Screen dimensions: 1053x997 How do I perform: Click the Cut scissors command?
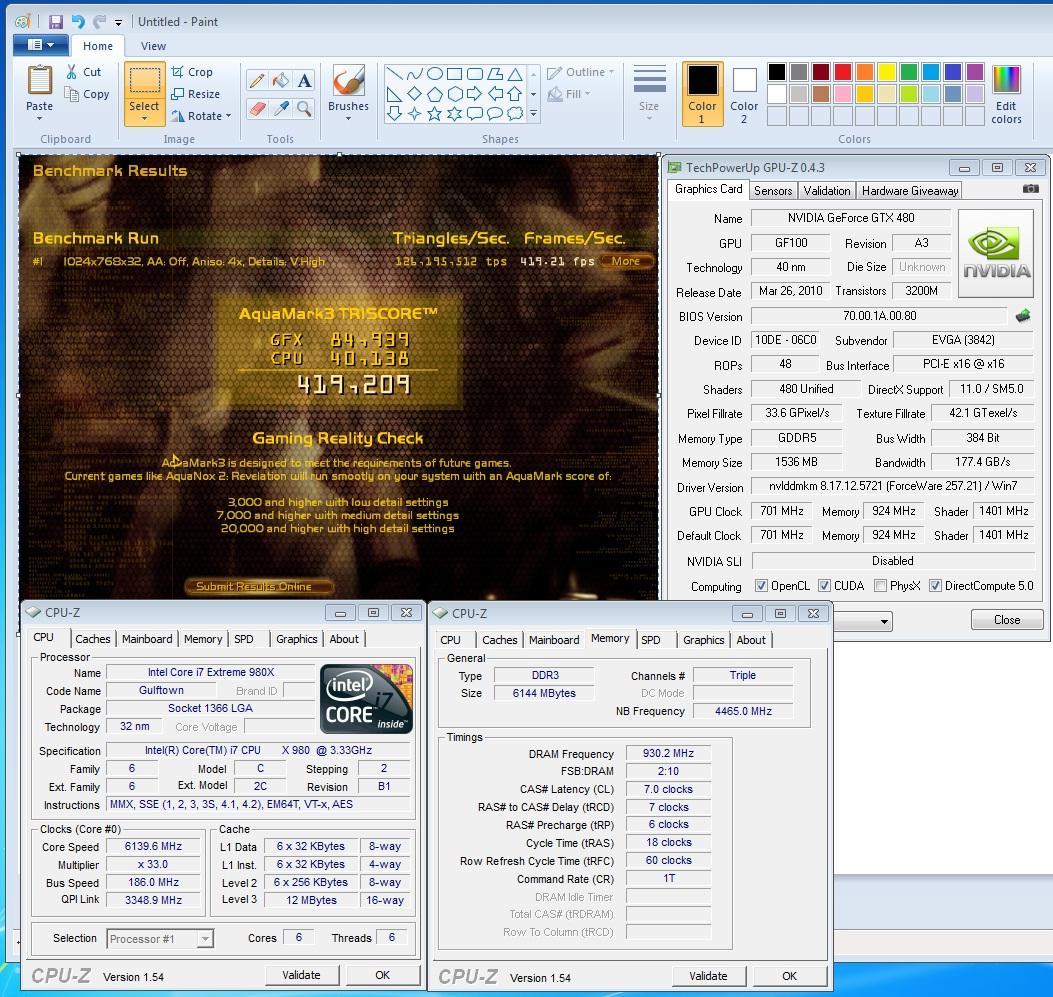(83, 72)
